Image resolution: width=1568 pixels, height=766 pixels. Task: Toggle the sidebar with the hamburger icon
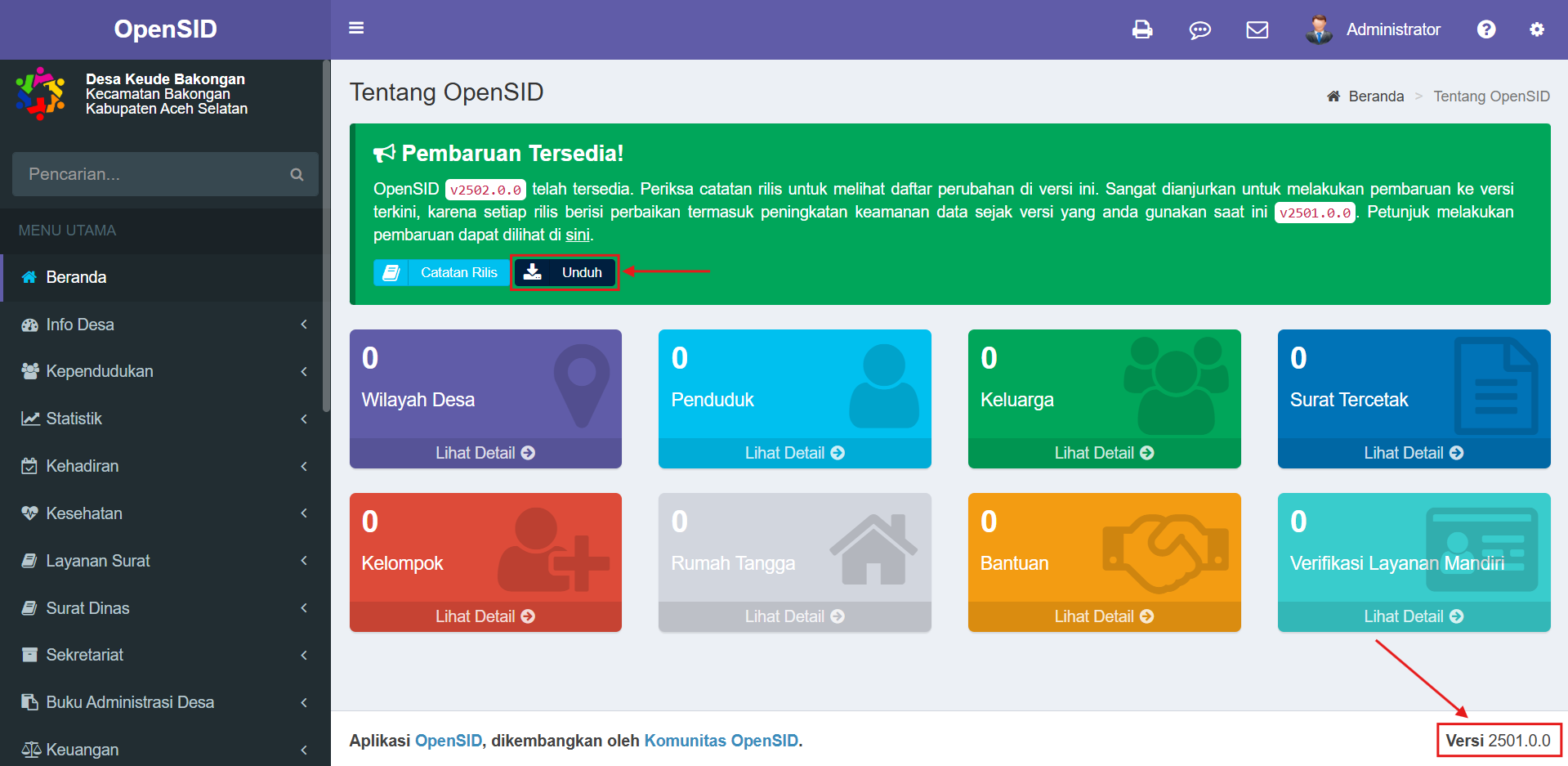tap(356, 27)
